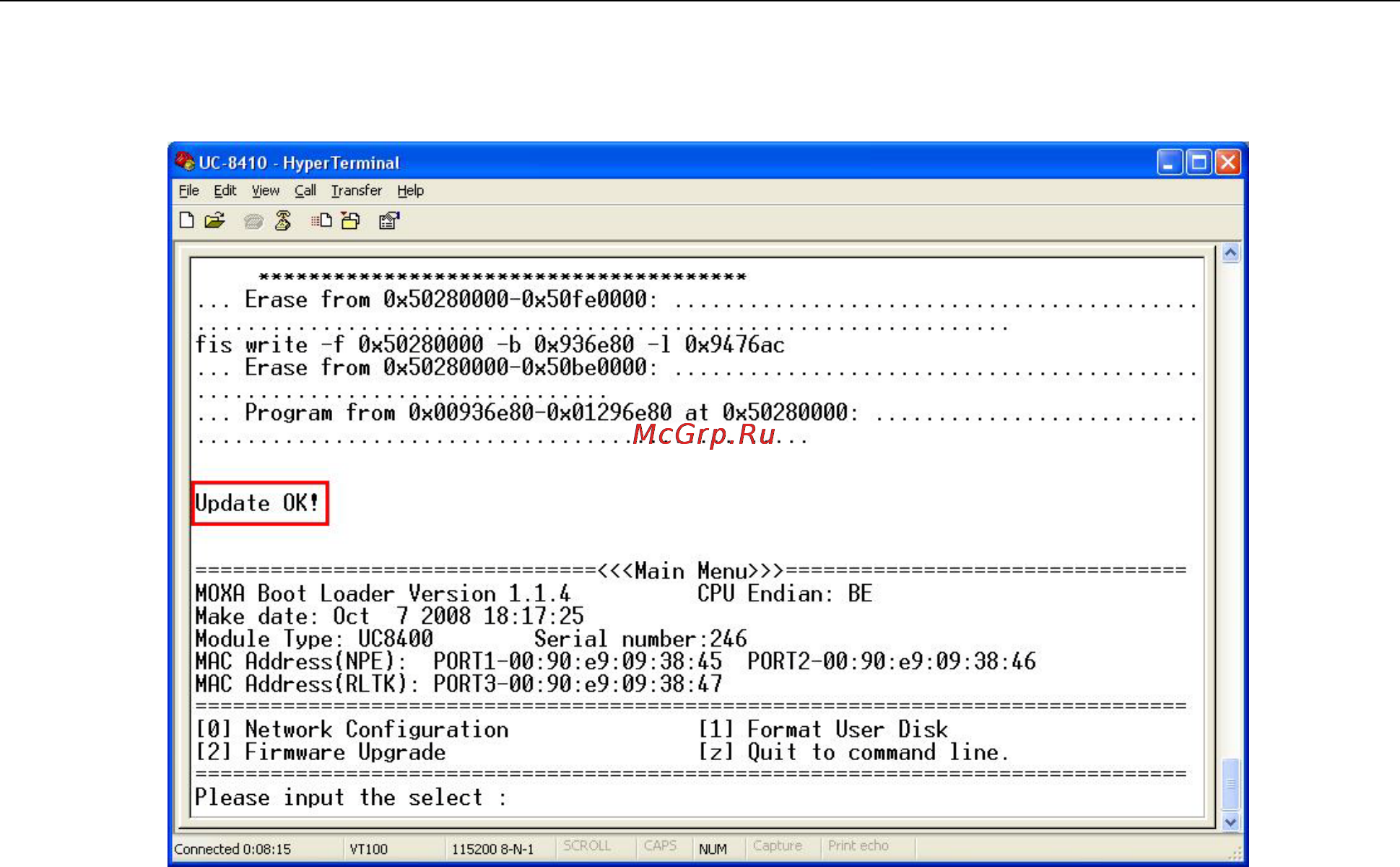
Task: Click the 'Update OK!' text
Action: coord(257,503)
